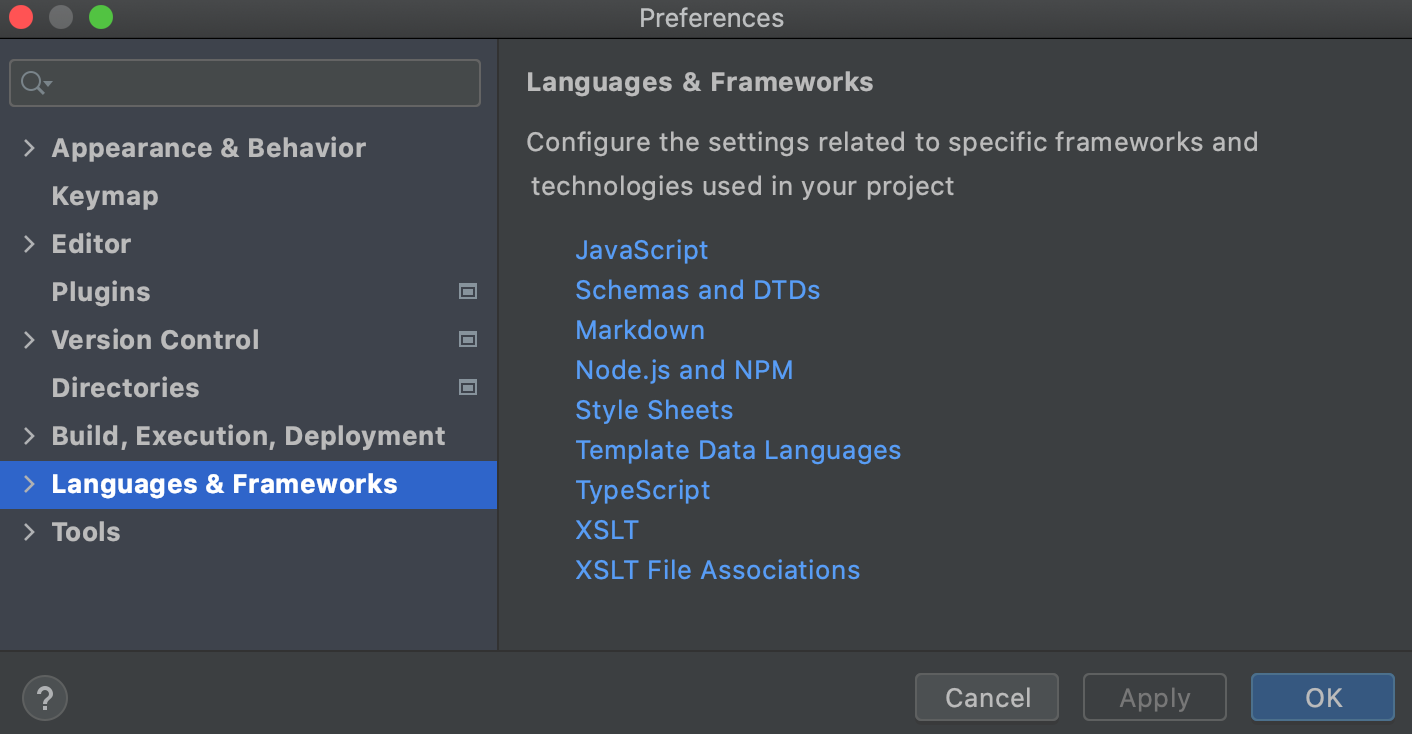The height and width of the screenshot is (734, 1412).
Task: Expand the Tools section
Action: (28, 531)
